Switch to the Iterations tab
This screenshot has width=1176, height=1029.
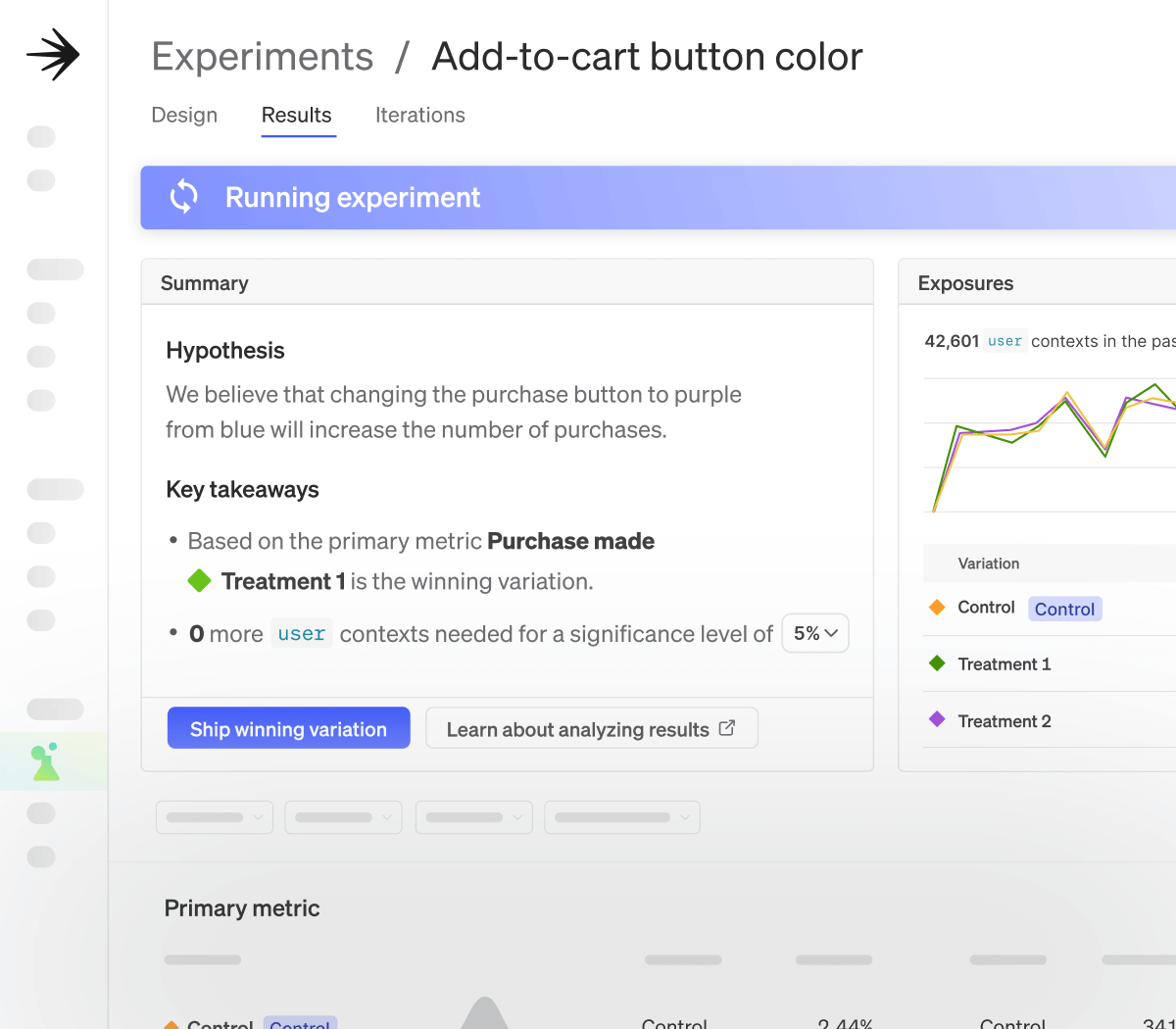pos(419,116)
